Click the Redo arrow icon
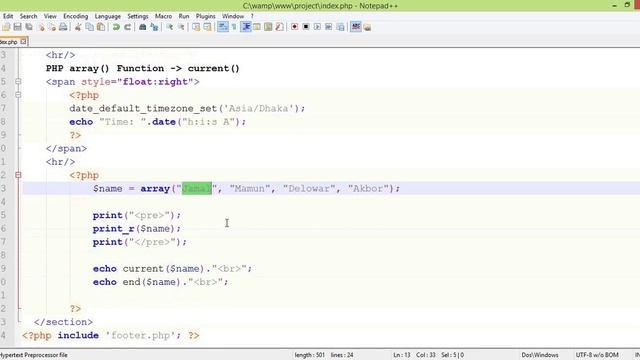Screen dimensions: 640x360 coord(128,27)
